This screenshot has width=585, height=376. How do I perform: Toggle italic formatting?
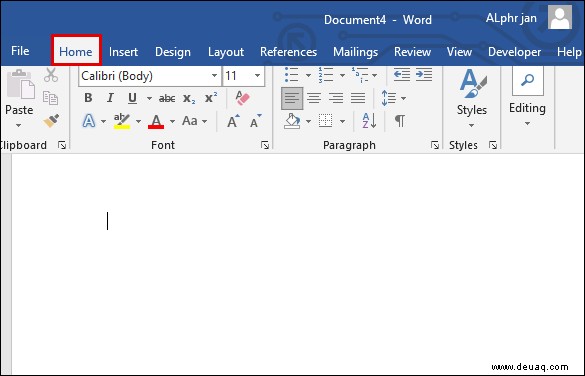(x=110, y=98)
